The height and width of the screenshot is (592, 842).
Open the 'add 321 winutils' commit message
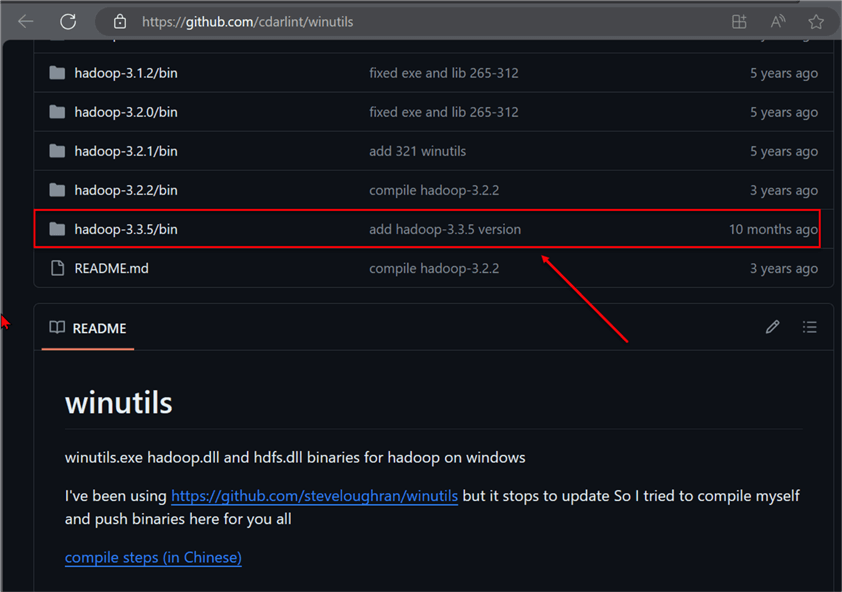click(417, 151)
